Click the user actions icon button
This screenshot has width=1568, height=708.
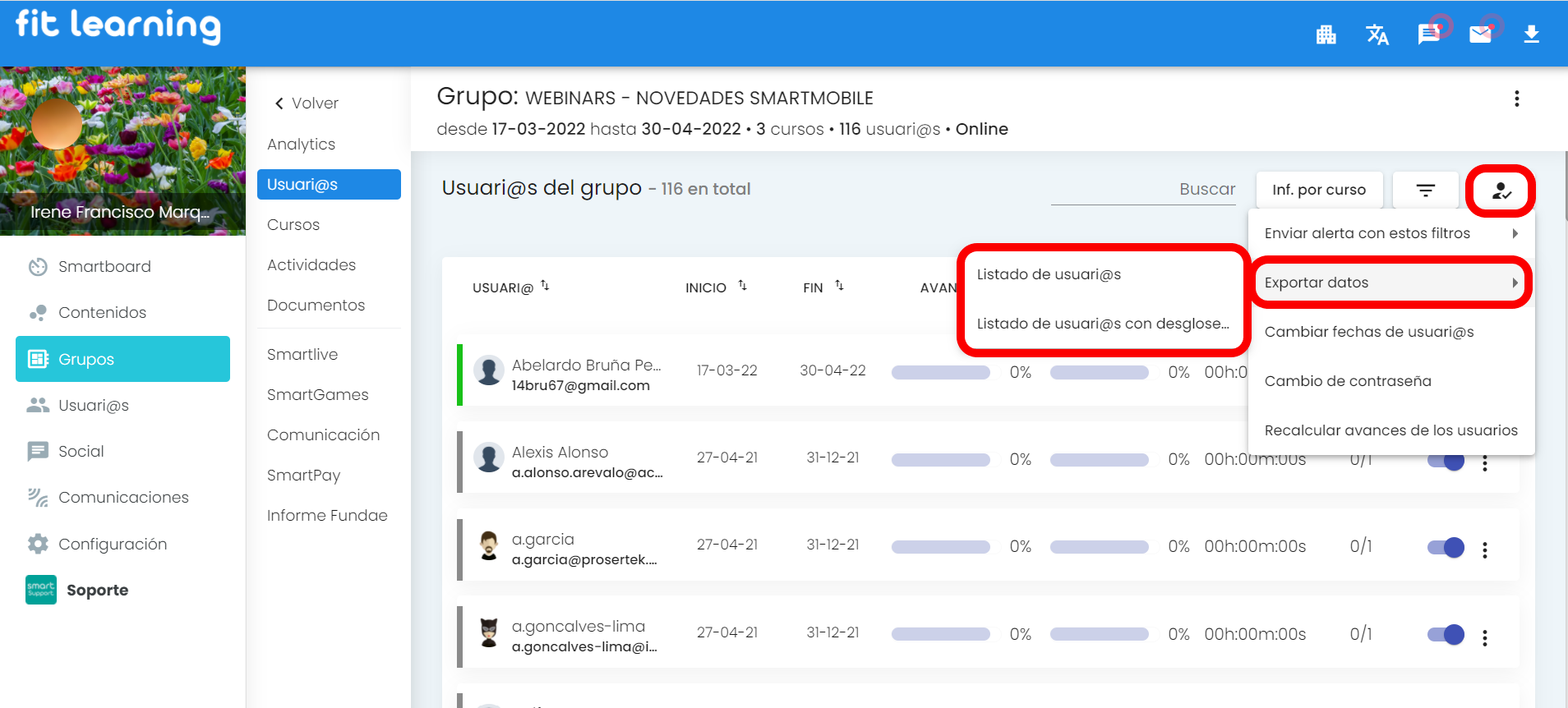click(1501, 191)
